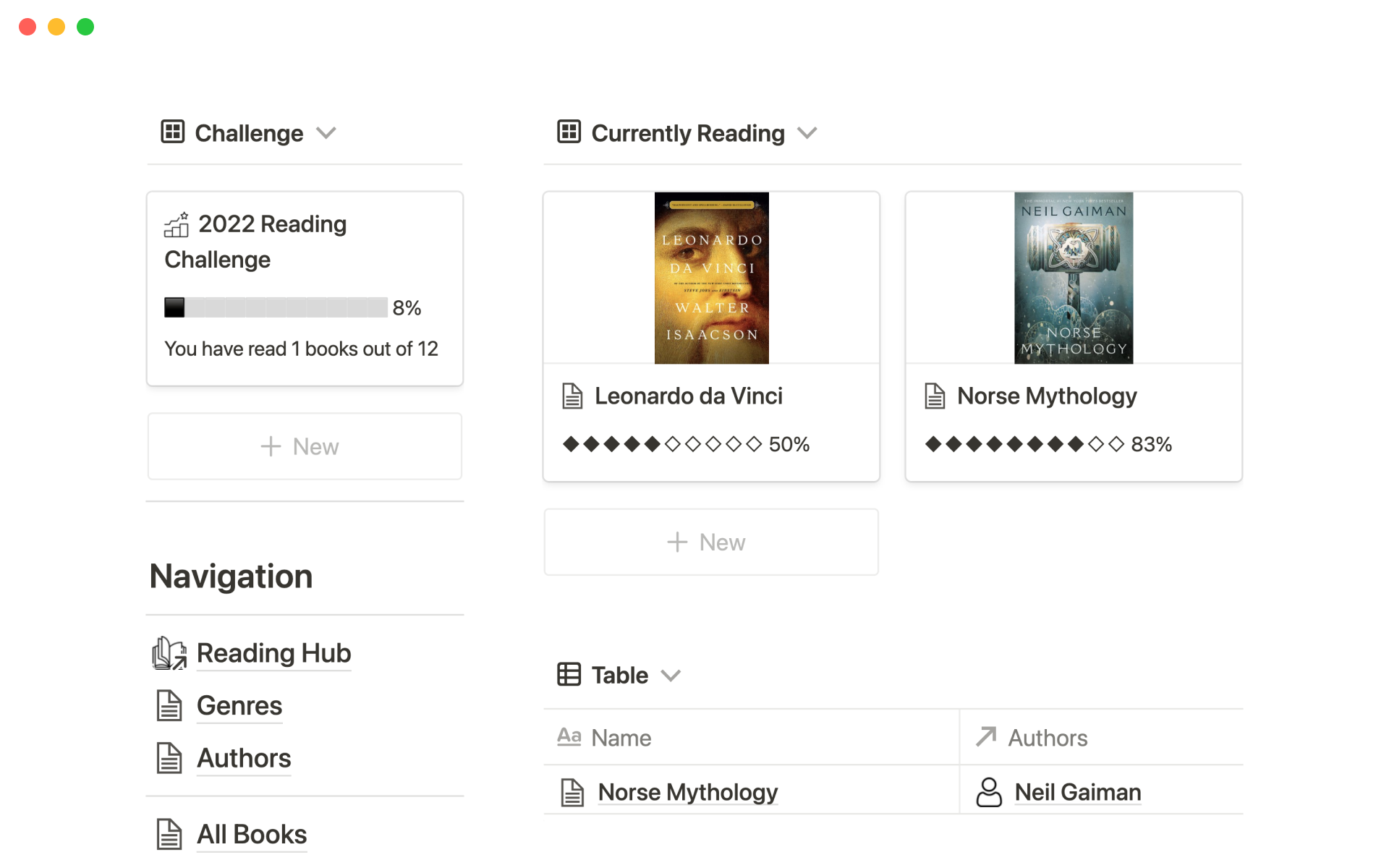This screenshot has height=868, width=1389.
Task: Click the Neil Gaiman person icon
Action: (989, 792)
